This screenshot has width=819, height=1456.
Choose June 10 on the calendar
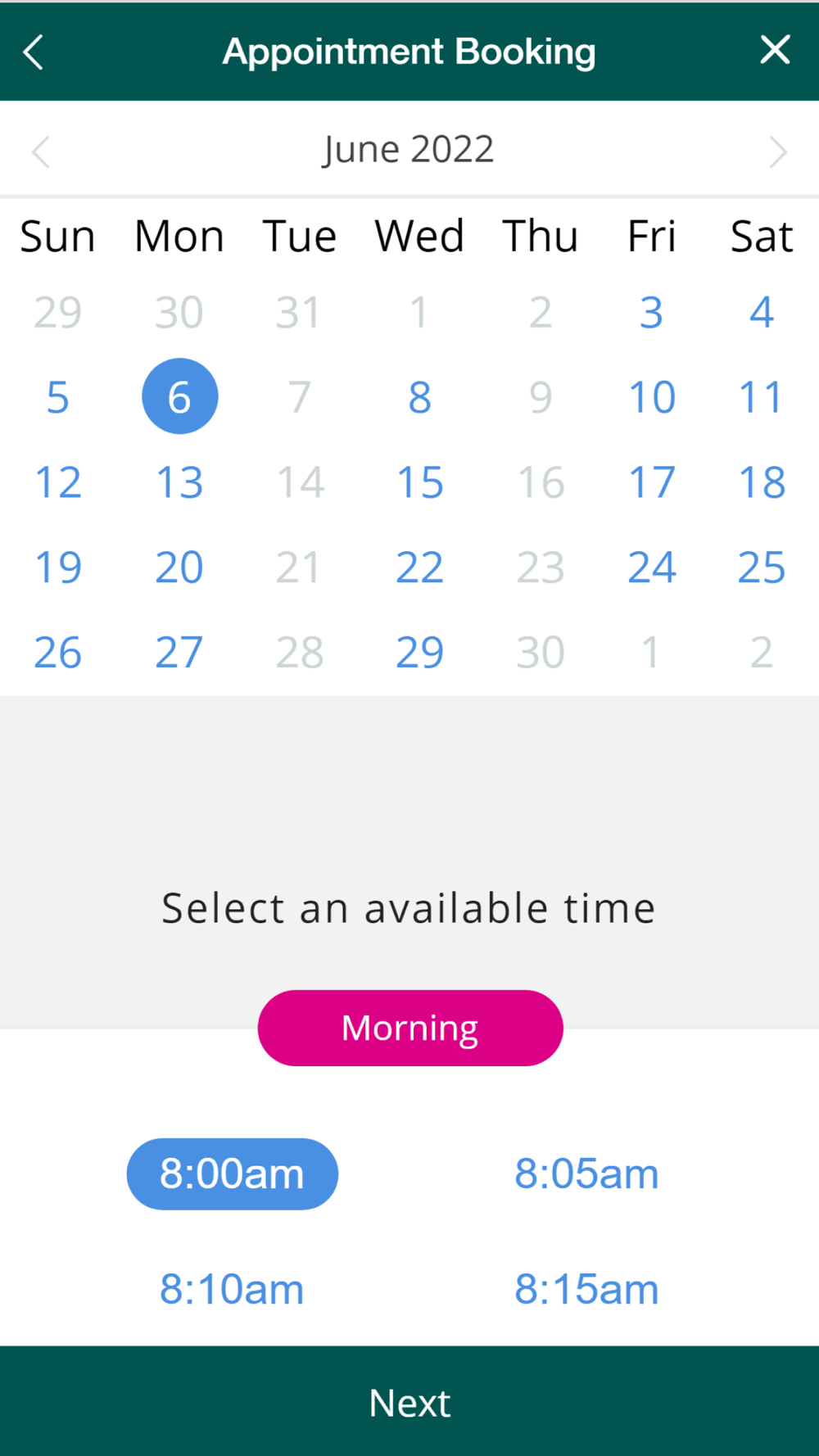(651, 397)
